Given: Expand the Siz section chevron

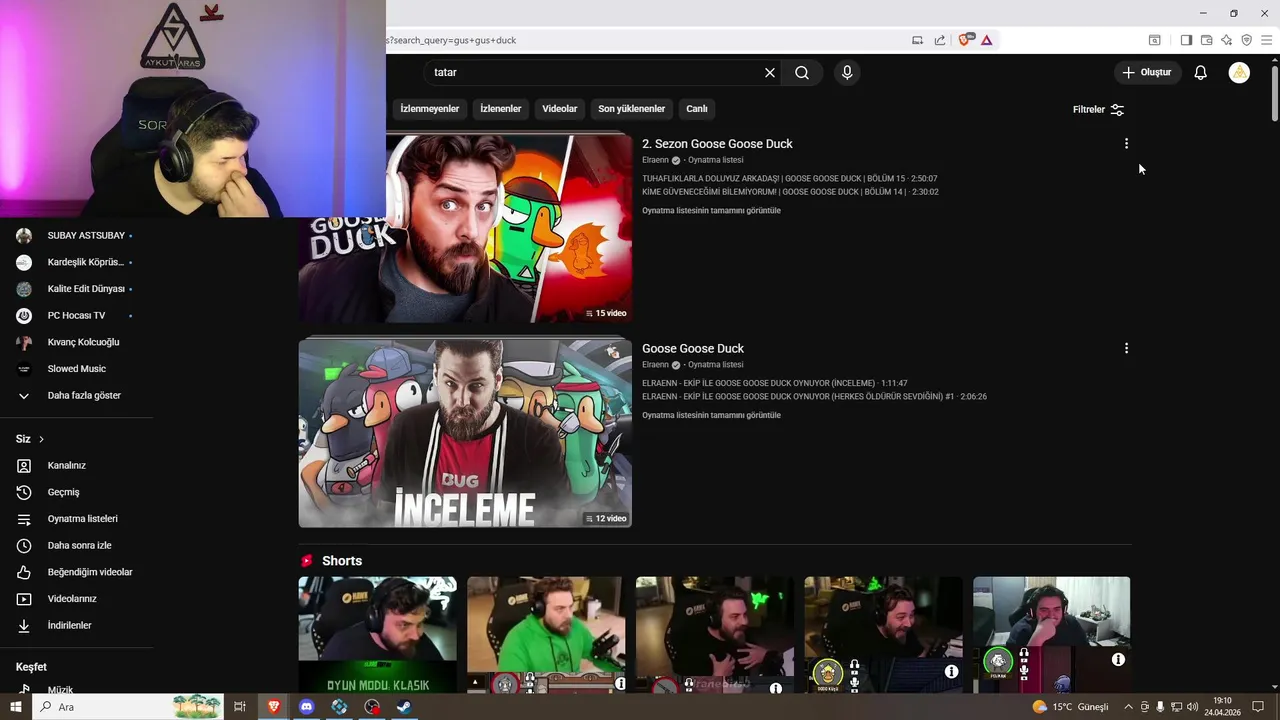Looking at the screenshot, I should [41, 439].
